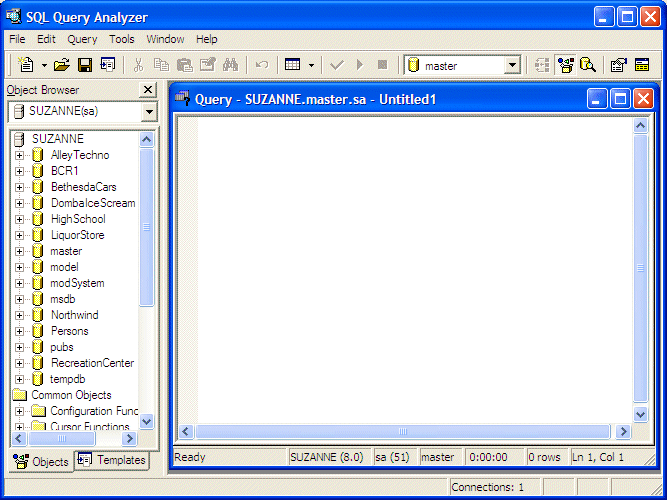Toggle the Object Browser toolbar icon
Viewport: 667px width, 500px height.
(565, 65)
